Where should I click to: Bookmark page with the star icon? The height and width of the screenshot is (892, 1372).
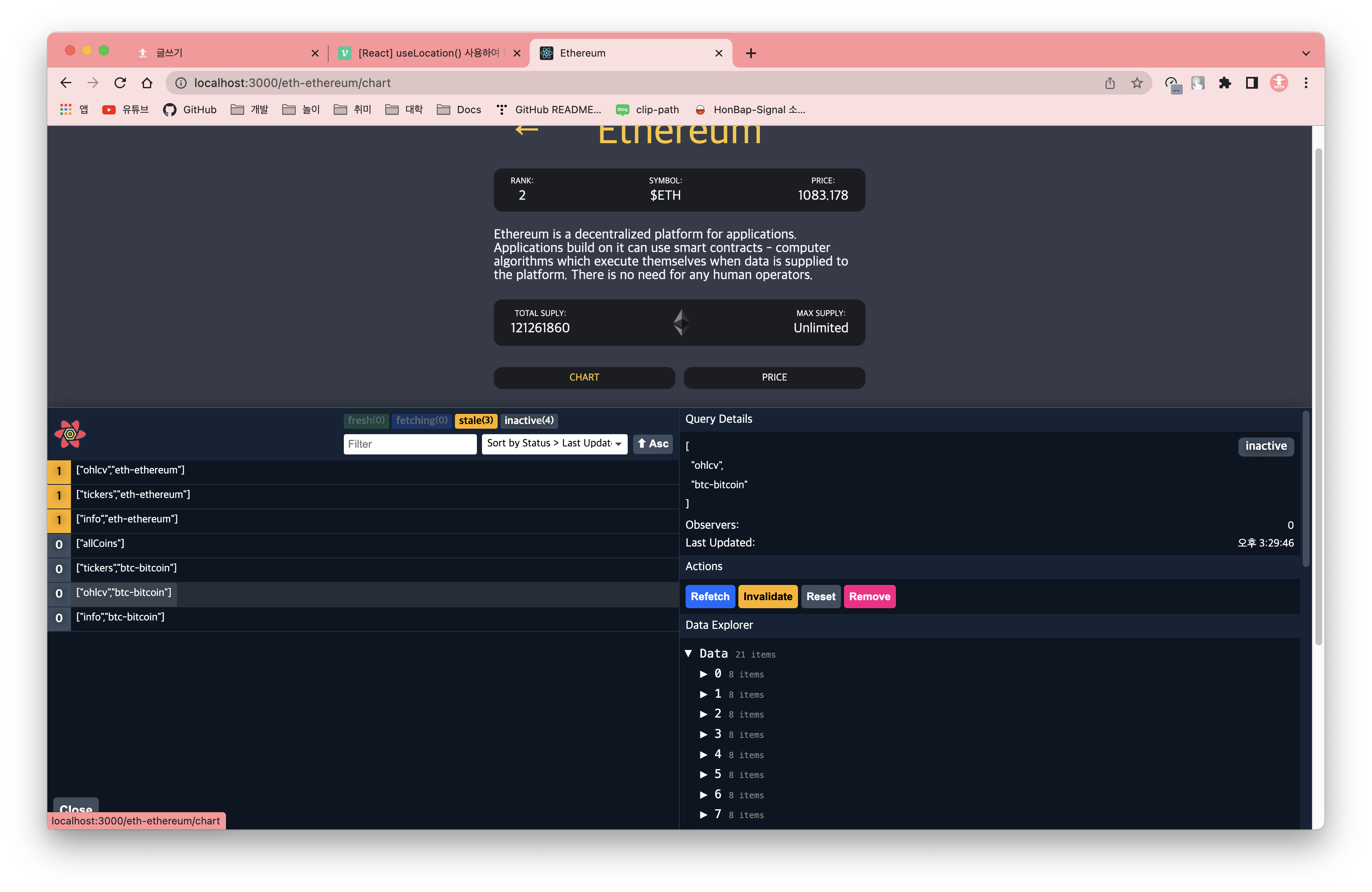click(1136, 83)
